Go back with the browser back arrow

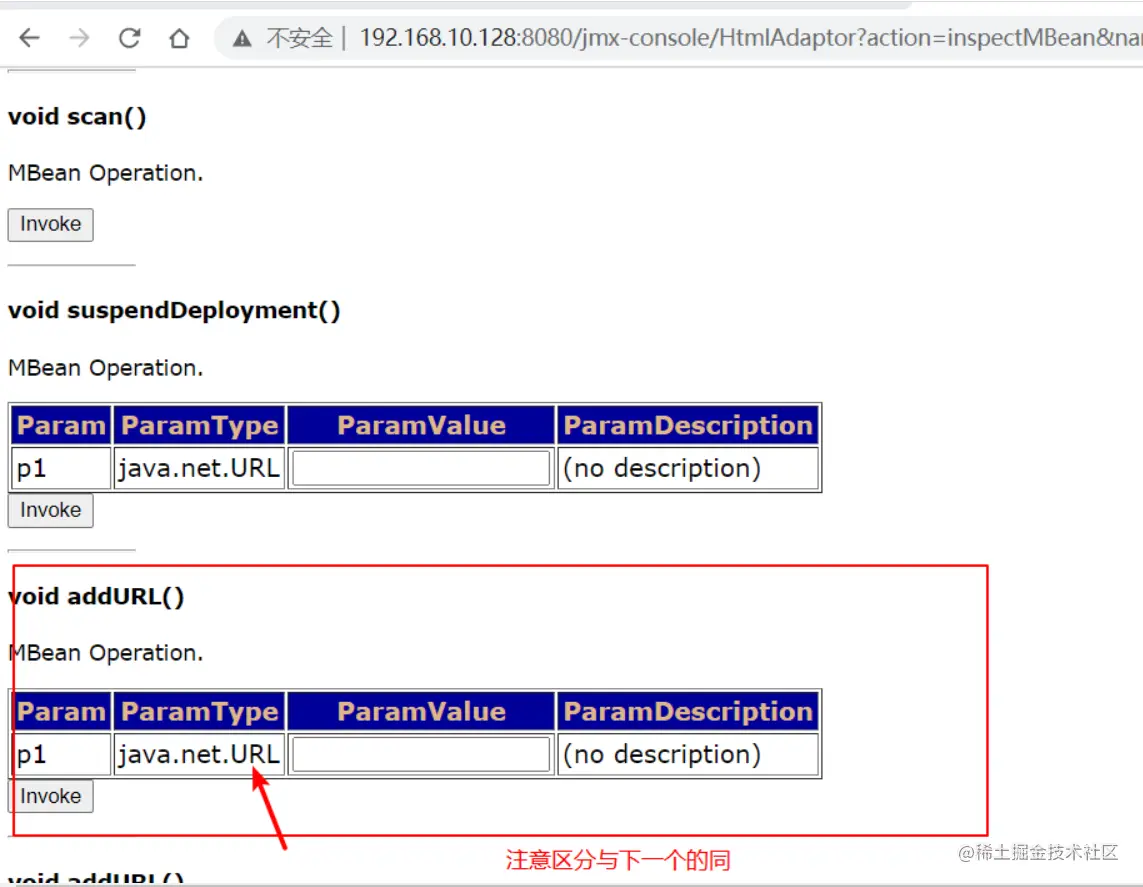[x=29, y=37]
